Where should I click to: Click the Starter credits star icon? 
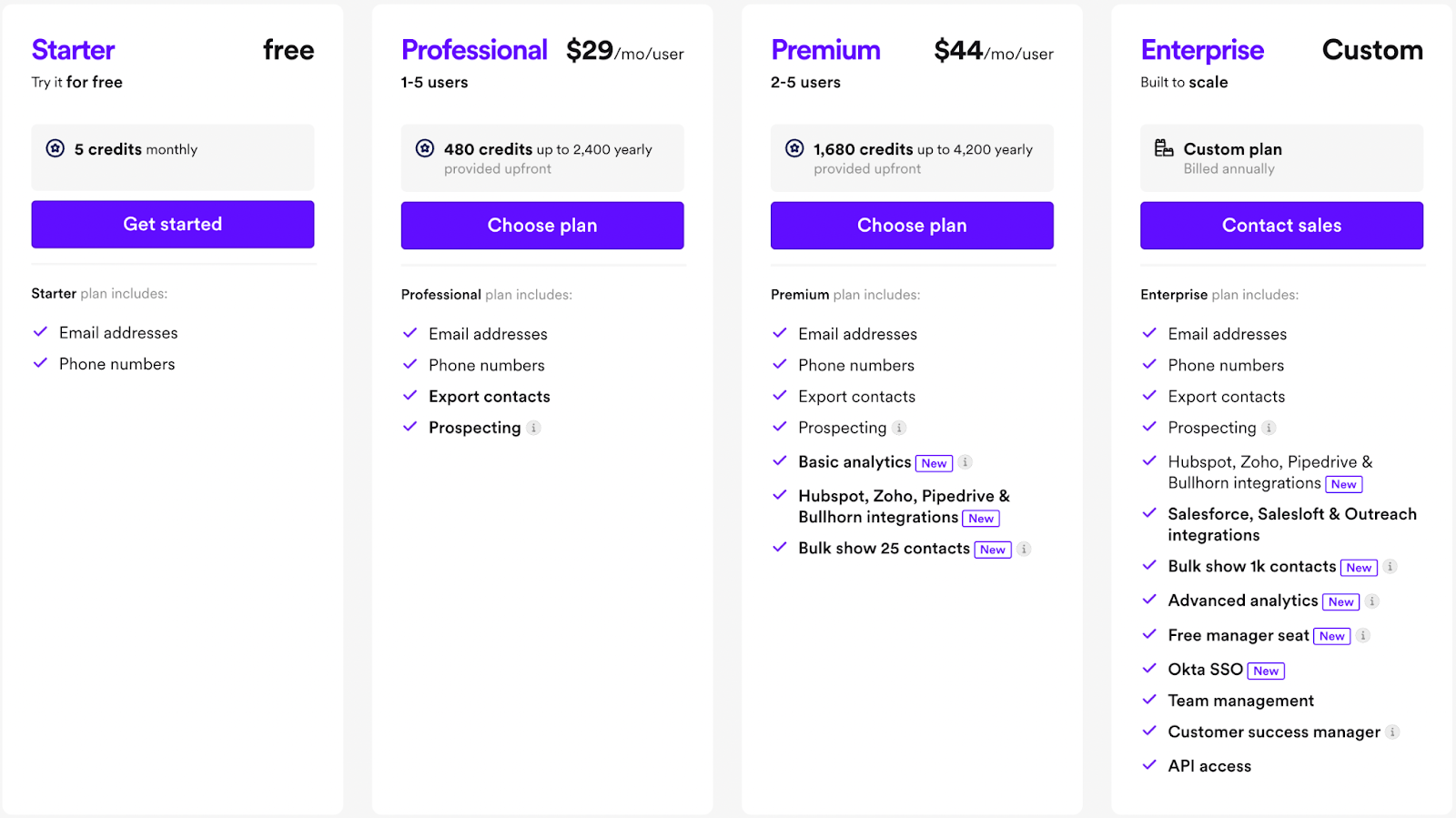click(56, 148)
